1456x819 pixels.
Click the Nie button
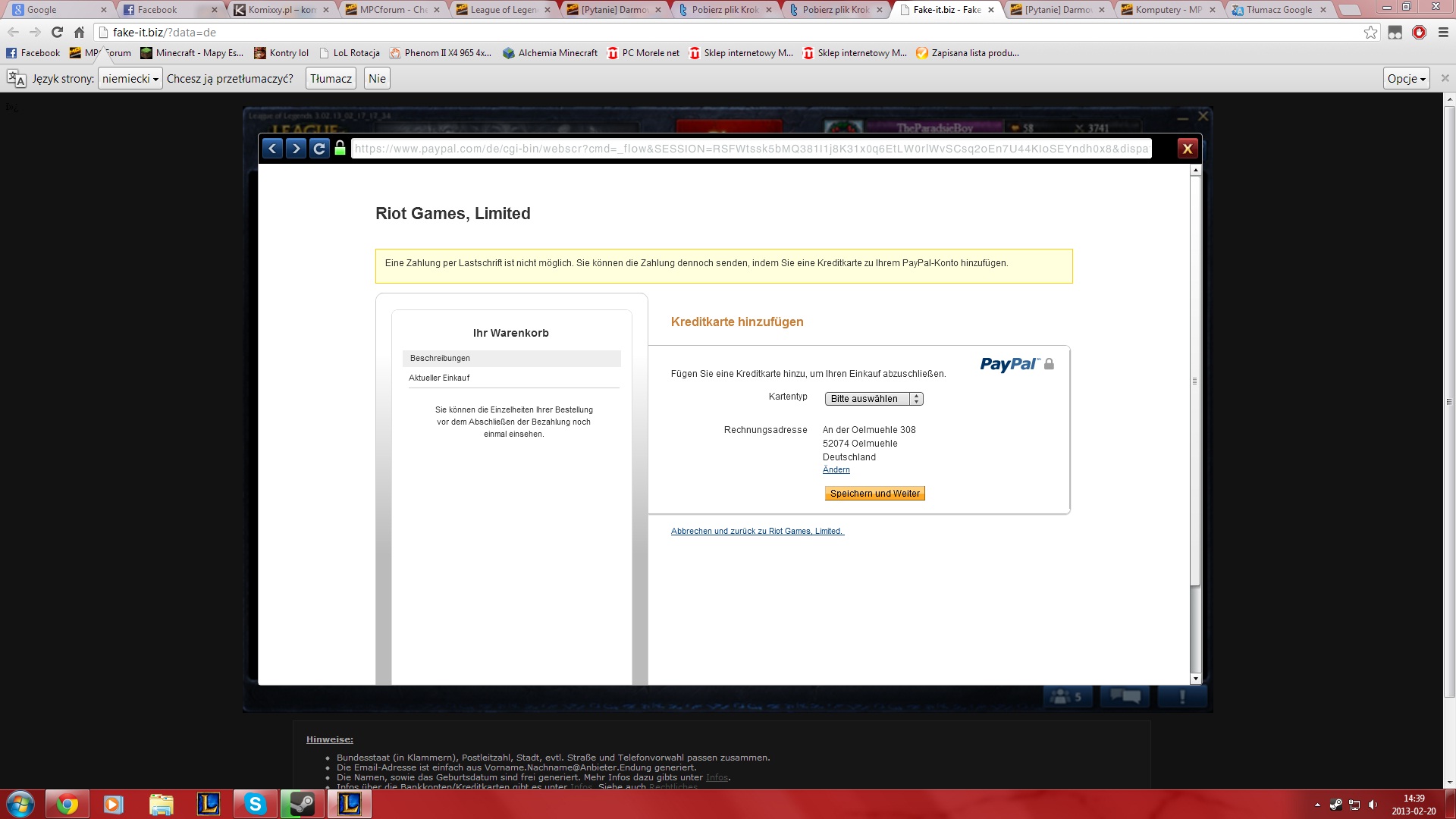377,78
